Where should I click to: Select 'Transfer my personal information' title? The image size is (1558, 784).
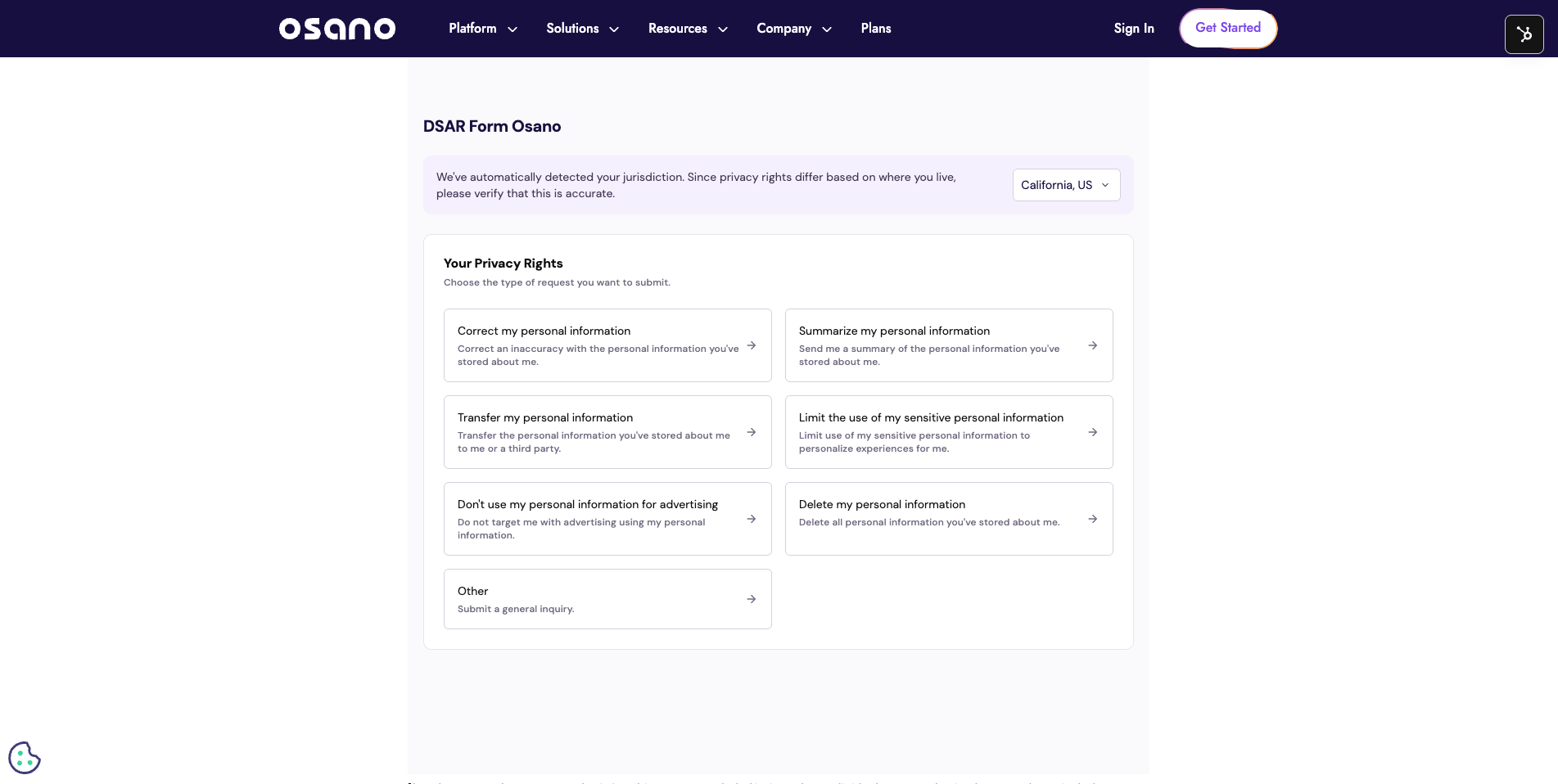click(x=545, y=417)
